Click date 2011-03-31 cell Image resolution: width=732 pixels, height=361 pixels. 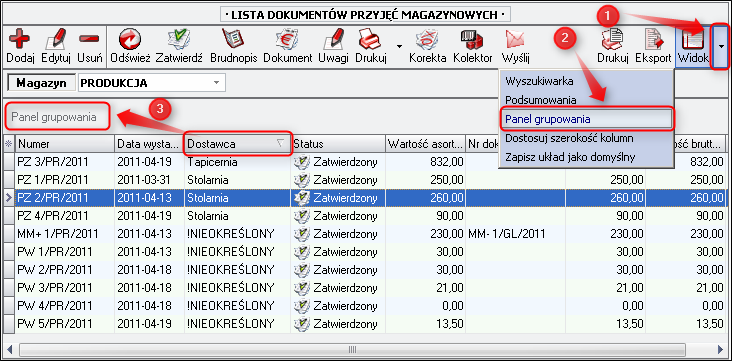(149, 180)
